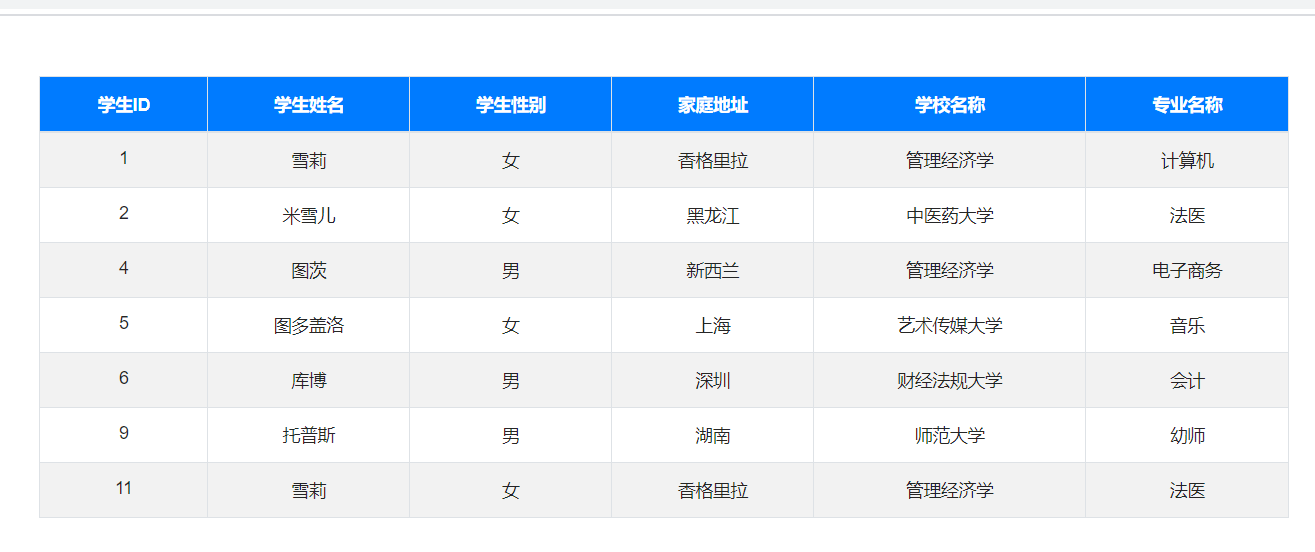Click the 学生ID column header

[124, 104]
